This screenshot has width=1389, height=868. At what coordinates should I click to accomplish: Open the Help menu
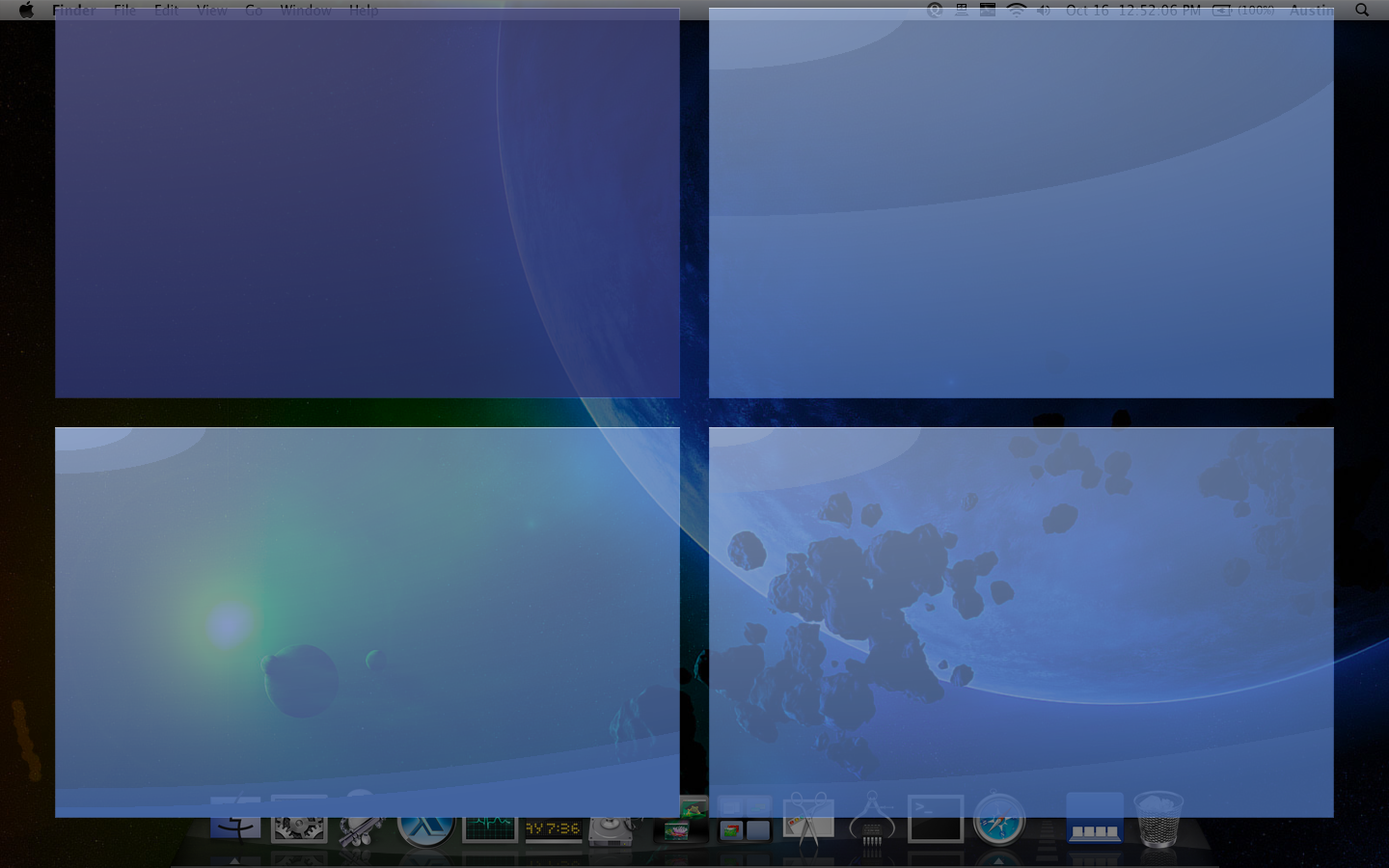point(364,10)
